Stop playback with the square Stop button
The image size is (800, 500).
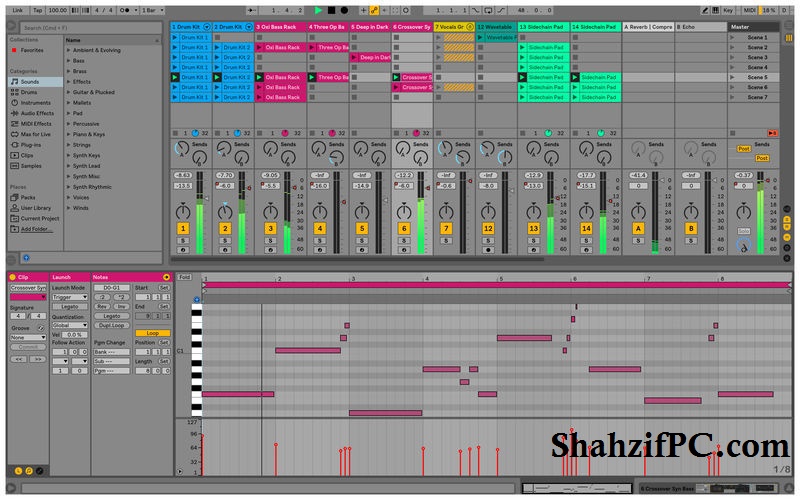pos(331,10)
